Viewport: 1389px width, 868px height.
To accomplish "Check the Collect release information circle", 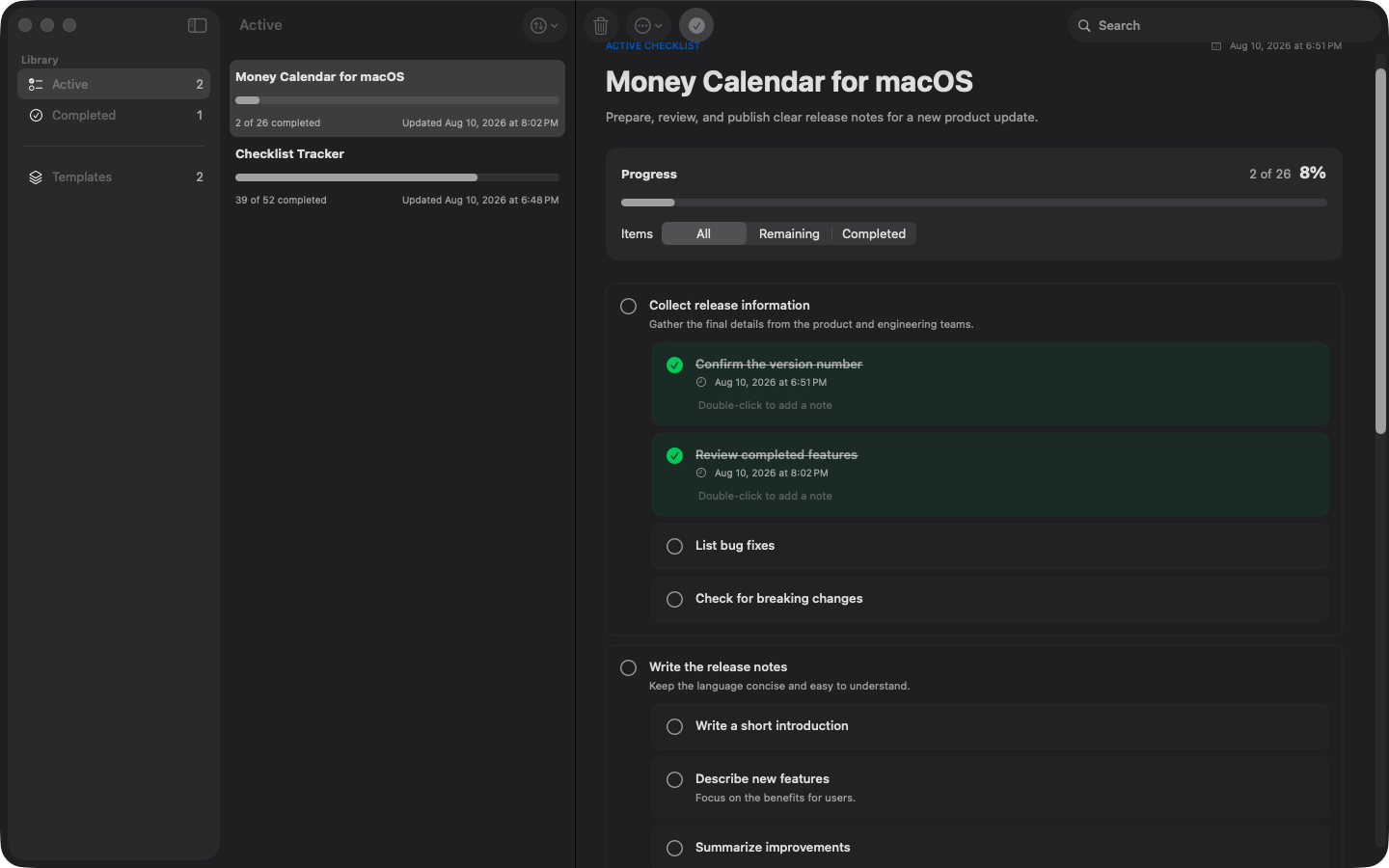I will click(629, 306).
